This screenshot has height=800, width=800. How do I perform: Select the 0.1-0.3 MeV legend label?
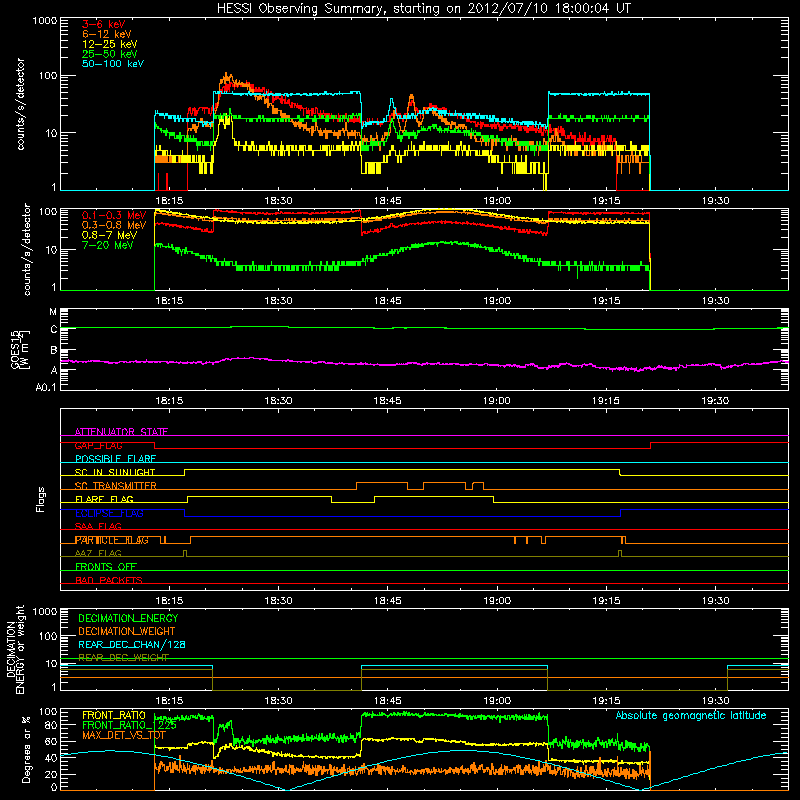[114, 215]
